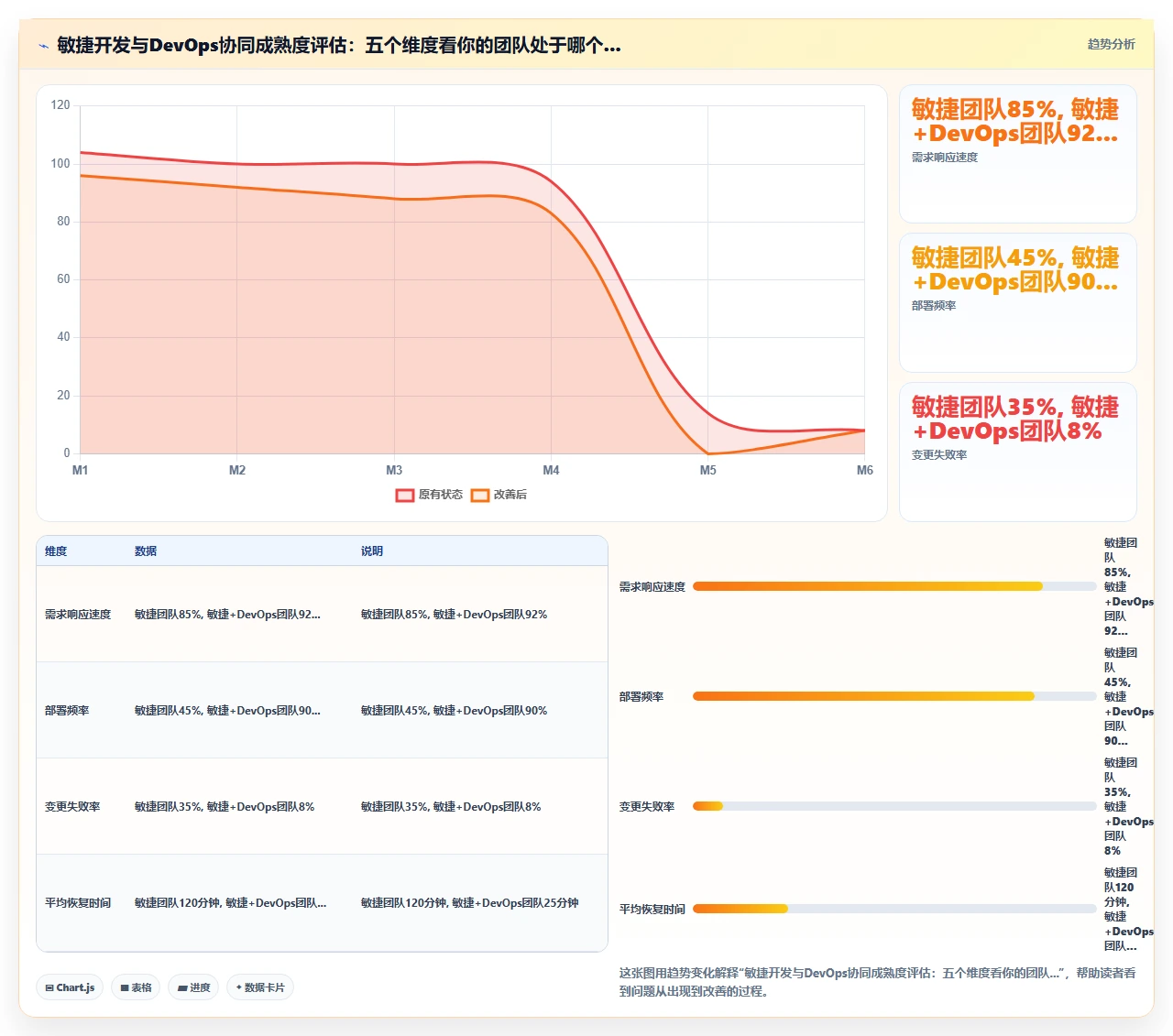Click the M6 axis label on chart
The image size is (1173, 1036).
pos(865,470)
